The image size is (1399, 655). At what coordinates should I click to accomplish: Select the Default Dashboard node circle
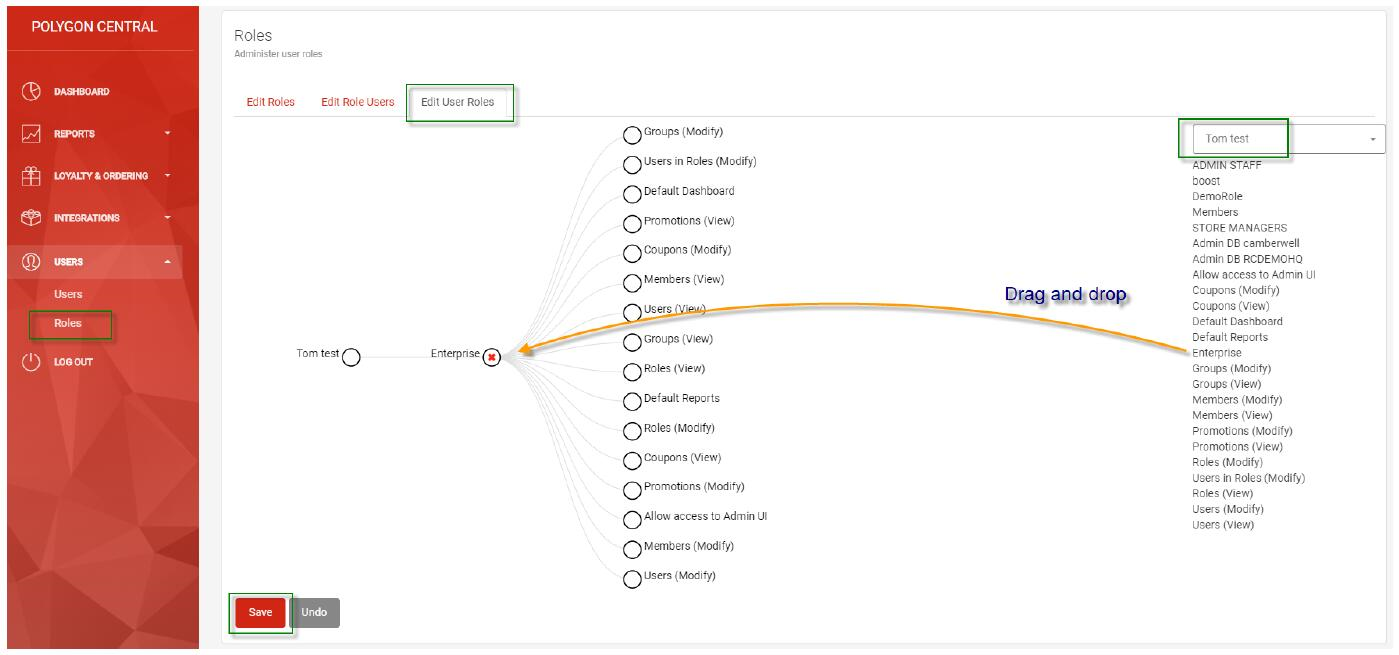632,195
